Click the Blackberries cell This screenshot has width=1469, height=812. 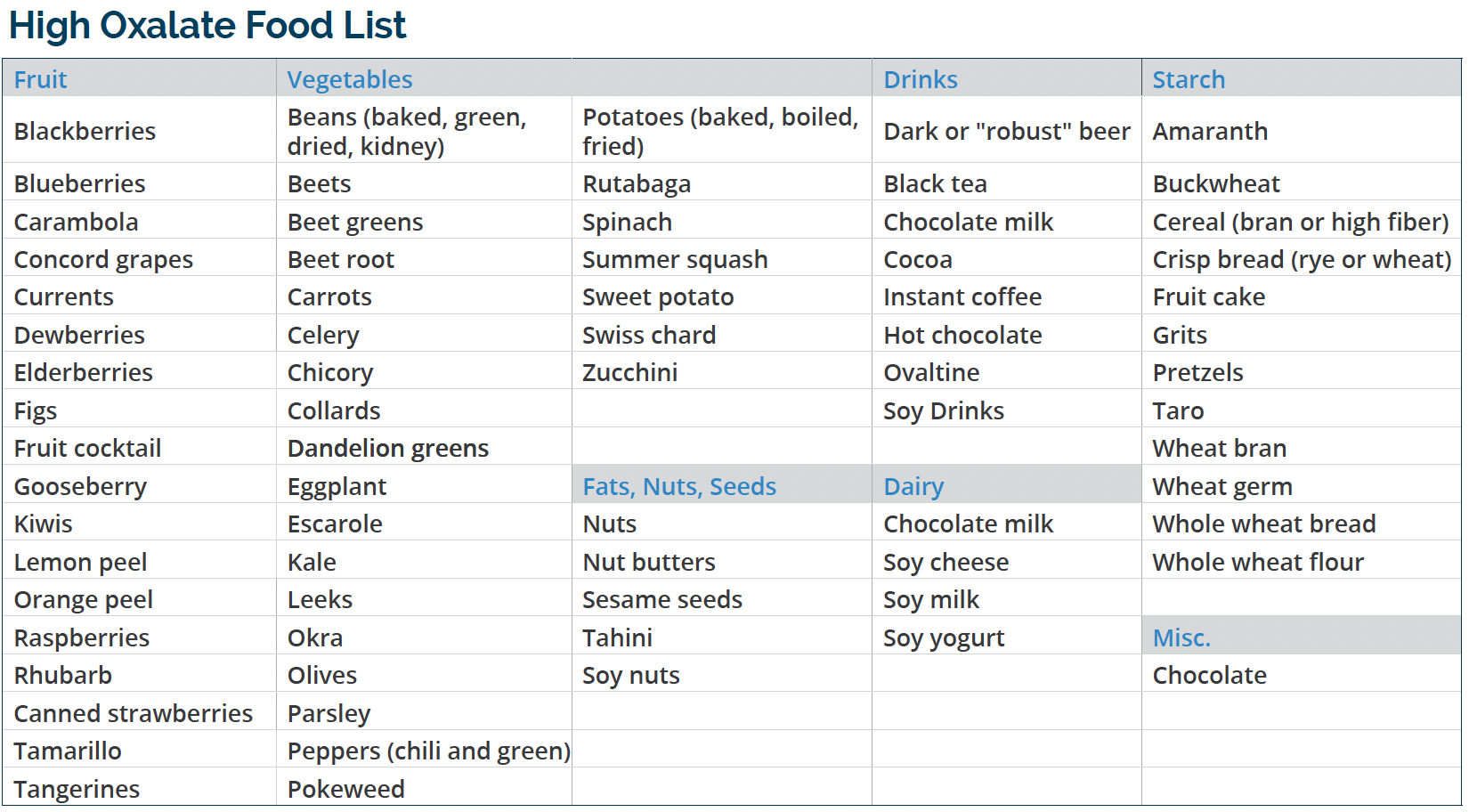pos(85,131)
